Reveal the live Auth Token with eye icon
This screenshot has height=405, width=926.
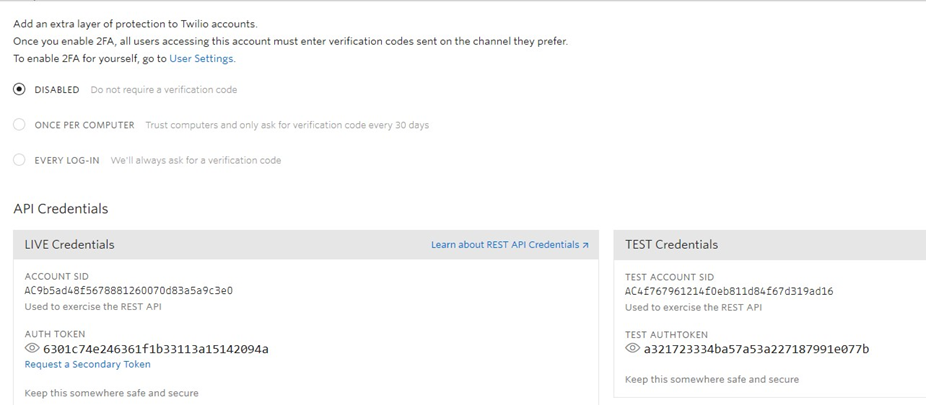click(32, 349)
